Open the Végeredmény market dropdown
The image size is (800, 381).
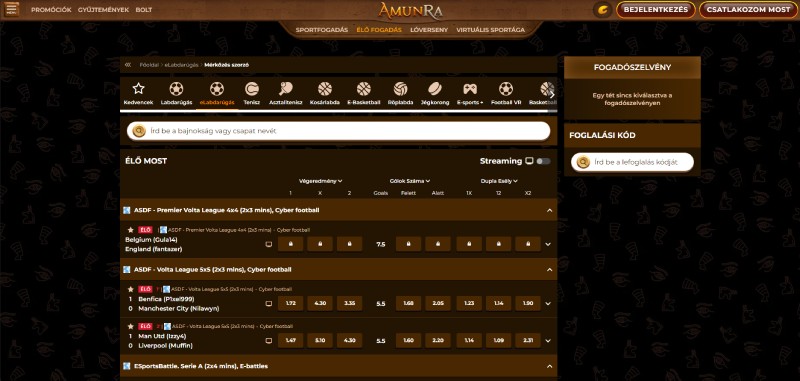point(320,181)
